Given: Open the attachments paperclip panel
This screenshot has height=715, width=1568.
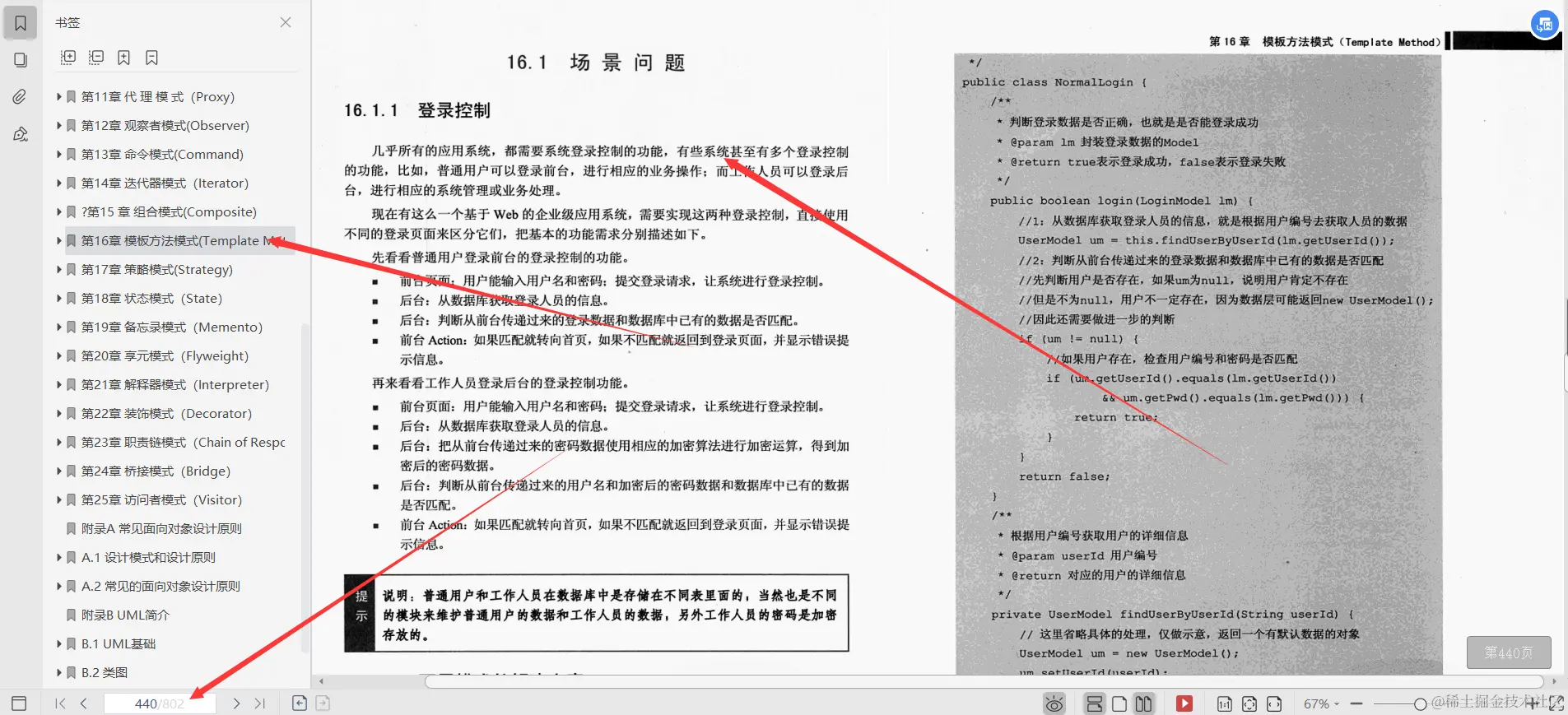Looking at the screenshot, I should (x=21, y=97).
